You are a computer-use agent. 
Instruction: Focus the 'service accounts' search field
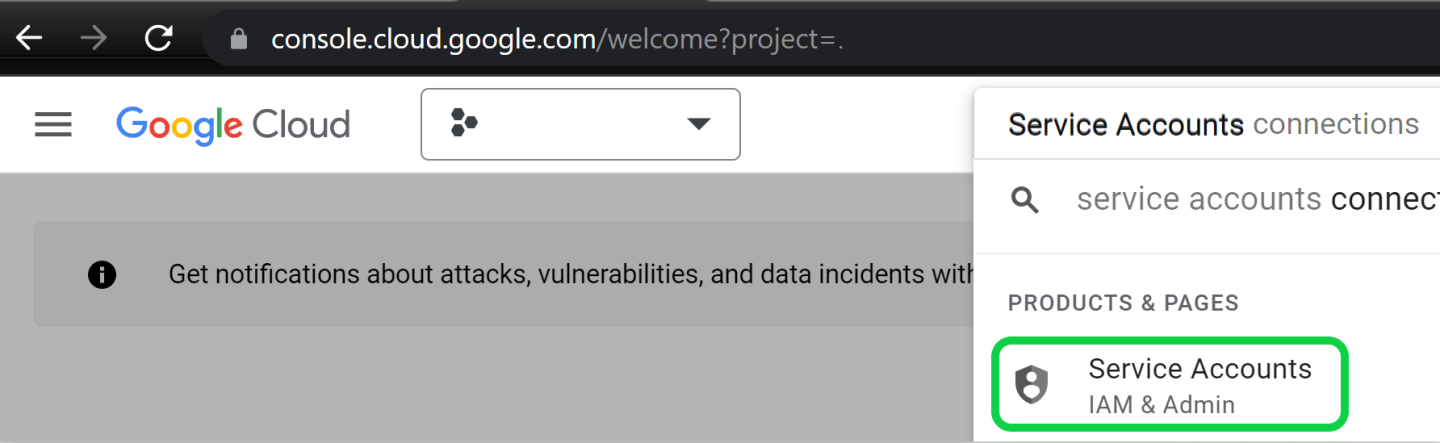[x=1250, y=200]
